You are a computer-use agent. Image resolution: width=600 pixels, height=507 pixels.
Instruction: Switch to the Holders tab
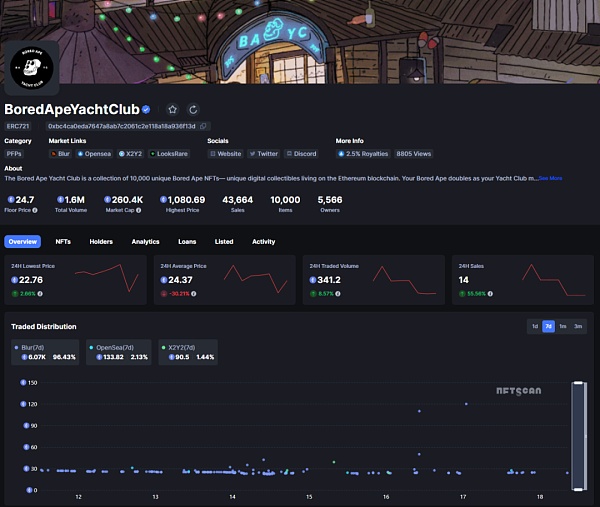101,241
